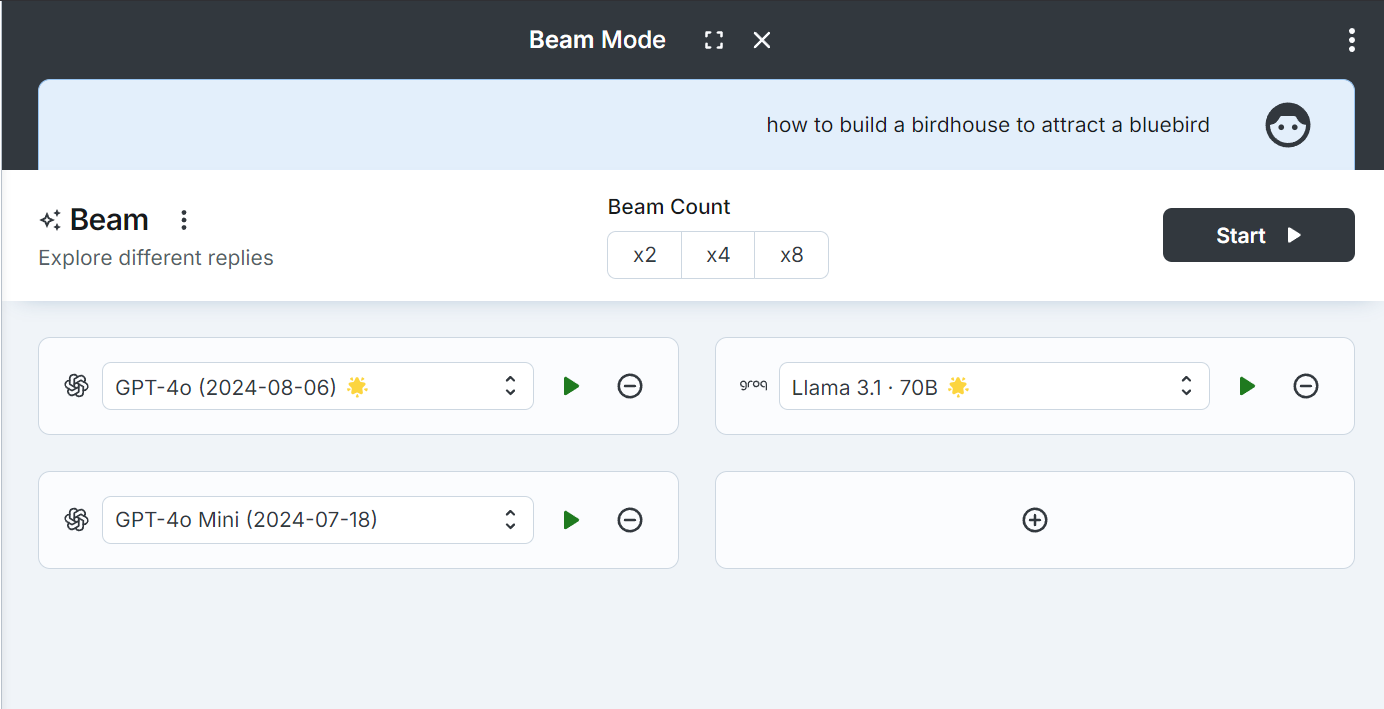Start the beam run

(1258, 235)
